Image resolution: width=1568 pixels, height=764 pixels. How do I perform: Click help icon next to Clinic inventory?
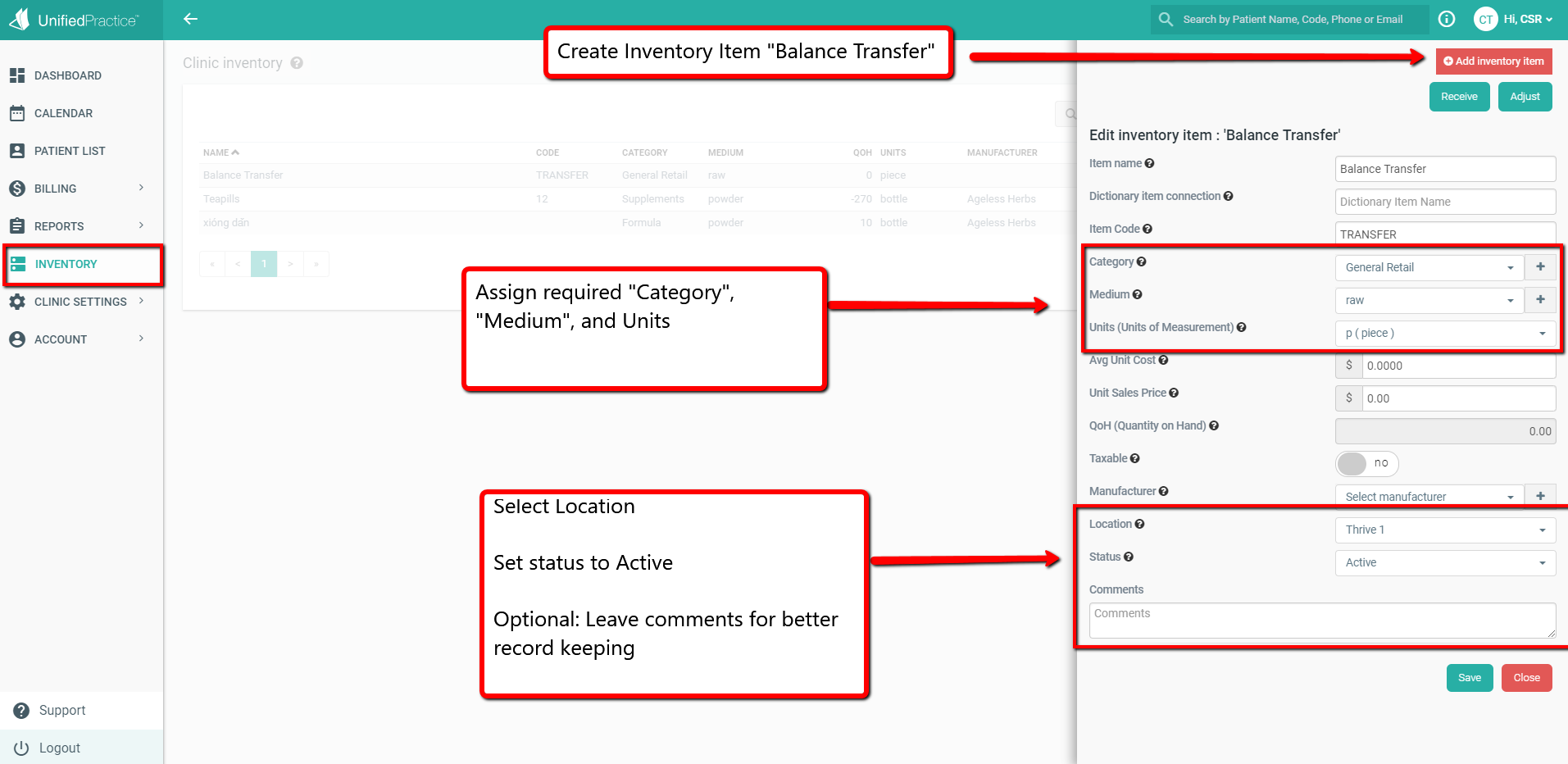297,63
